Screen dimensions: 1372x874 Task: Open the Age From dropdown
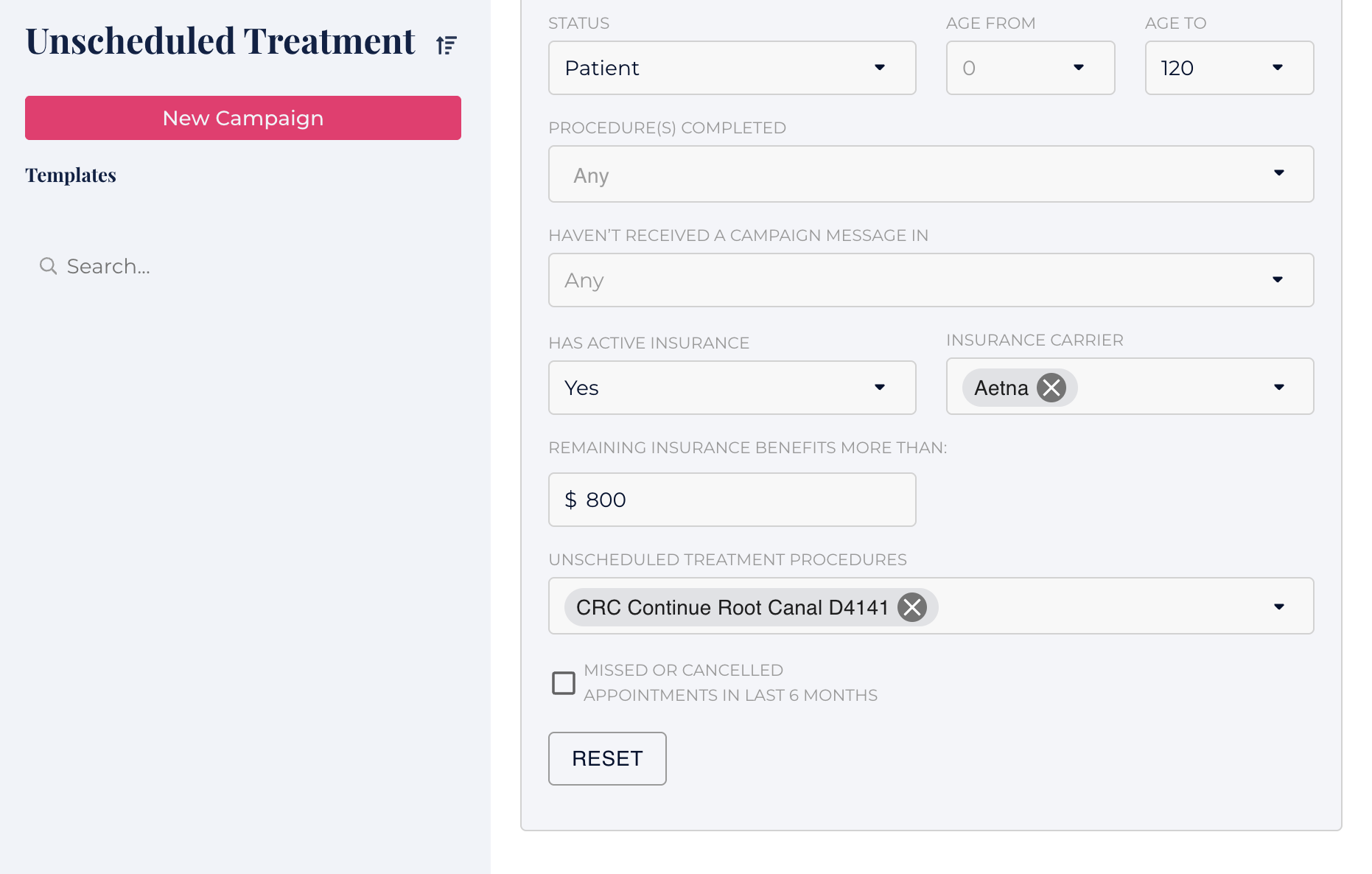point(1029,68)
